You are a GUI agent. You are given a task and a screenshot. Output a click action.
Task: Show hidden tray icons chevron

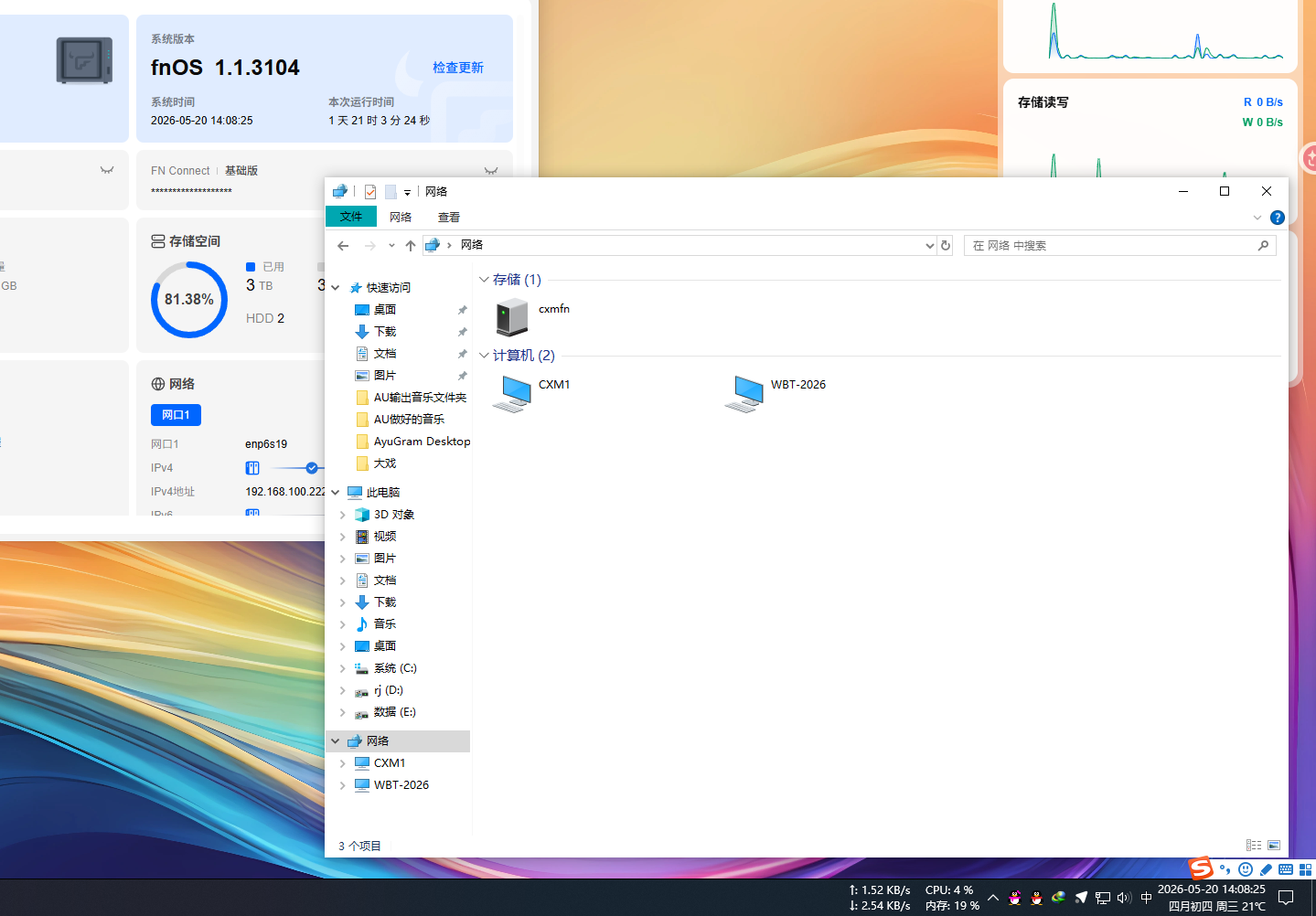click(993, 898)
